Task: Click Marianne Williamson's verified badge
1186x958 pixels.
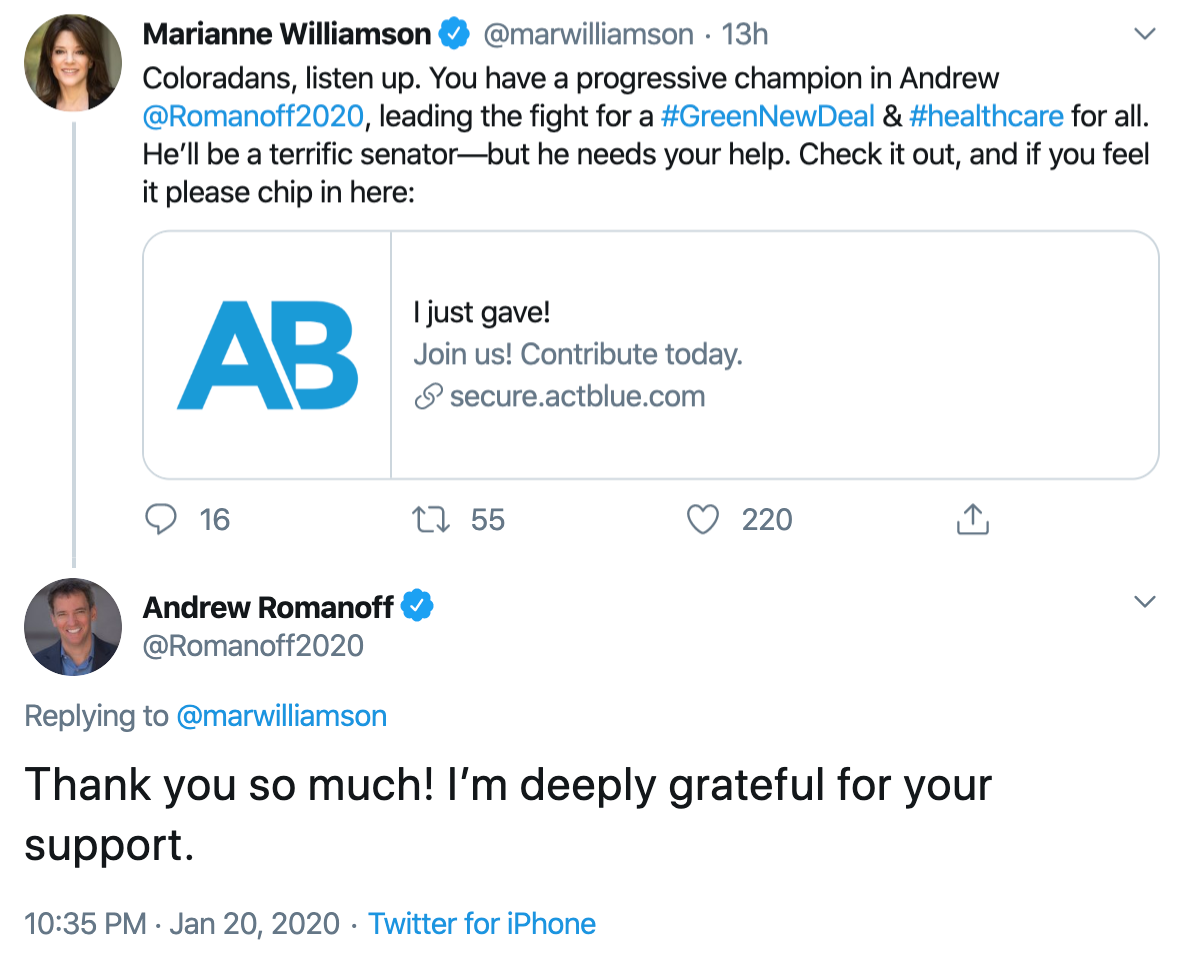Action: (455, 34)
